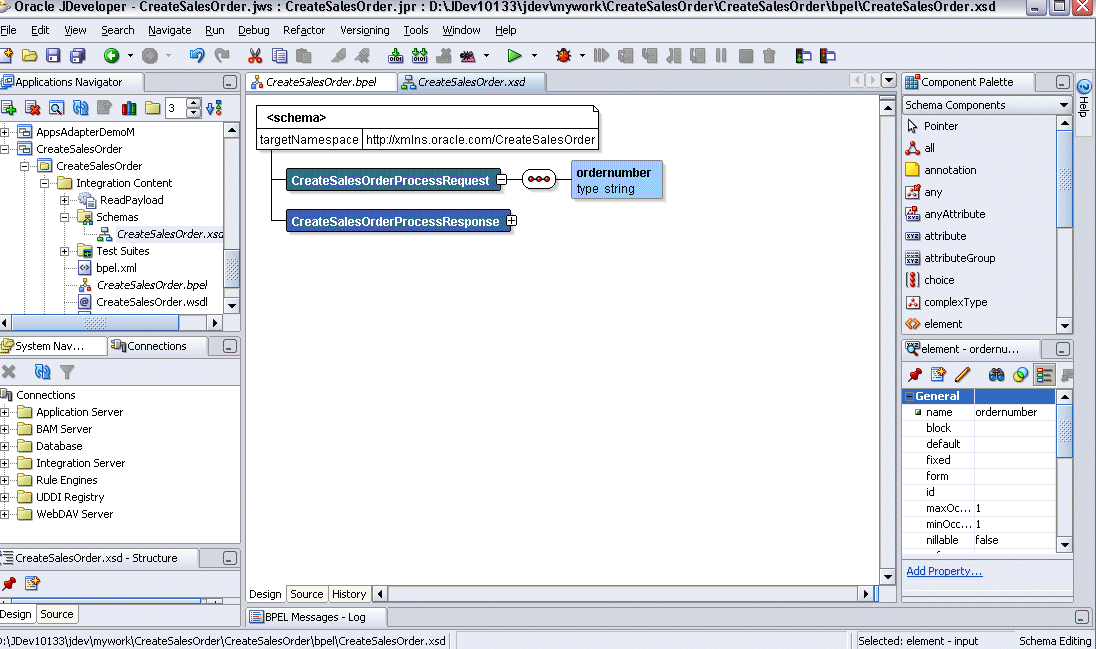Save all files using stacked diskettes icon

(x=78, y=55)
